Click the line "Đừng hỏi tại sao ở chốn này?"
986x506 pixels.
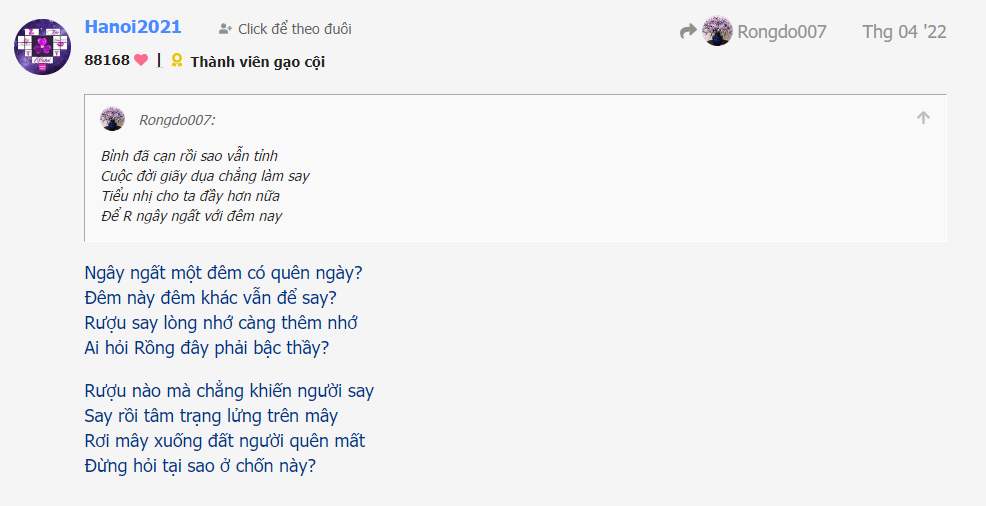click(200, 466)
